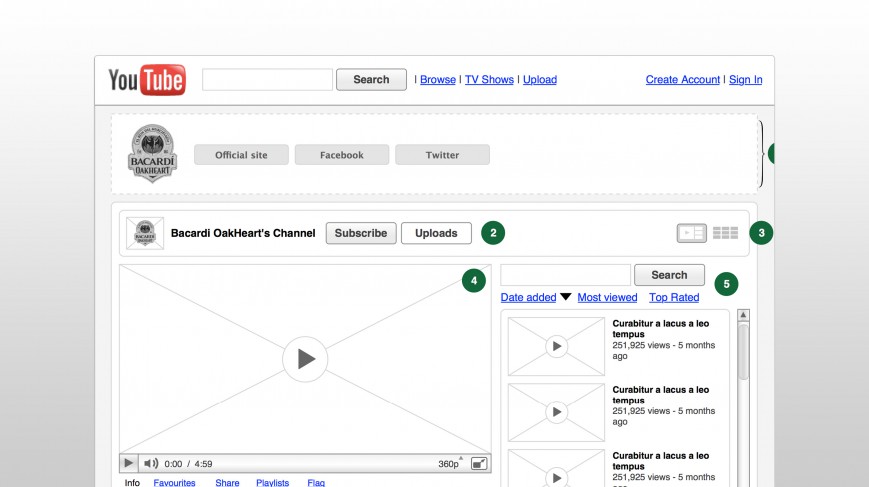869x487 pixels.
Task: Click the Bacardi OakHeart banner logo
Action: tap(152, 153)
